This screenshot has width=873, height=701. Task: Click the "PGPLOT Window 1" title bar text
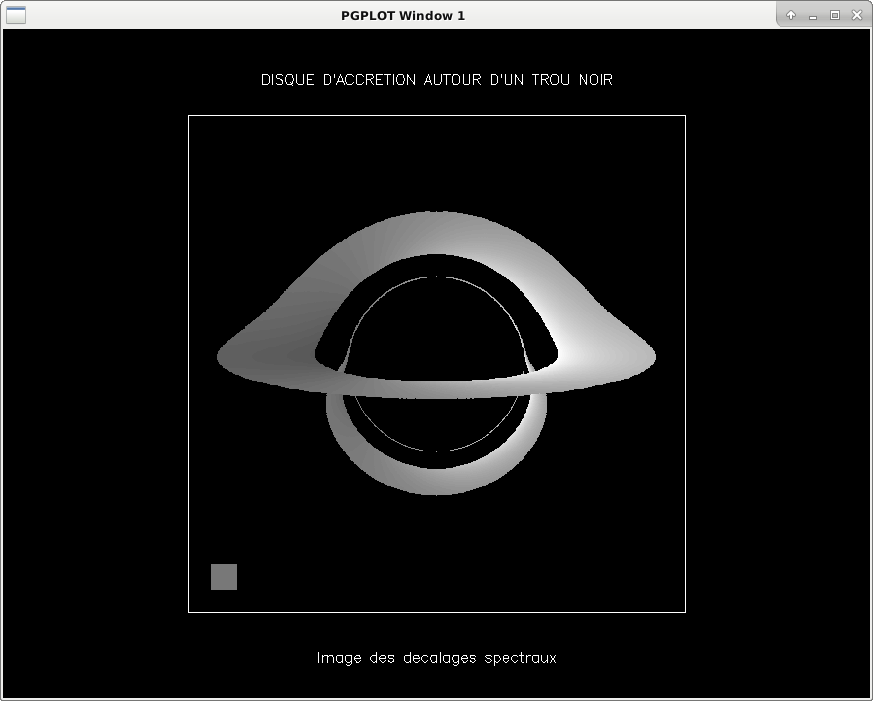(x=403, y=16)
